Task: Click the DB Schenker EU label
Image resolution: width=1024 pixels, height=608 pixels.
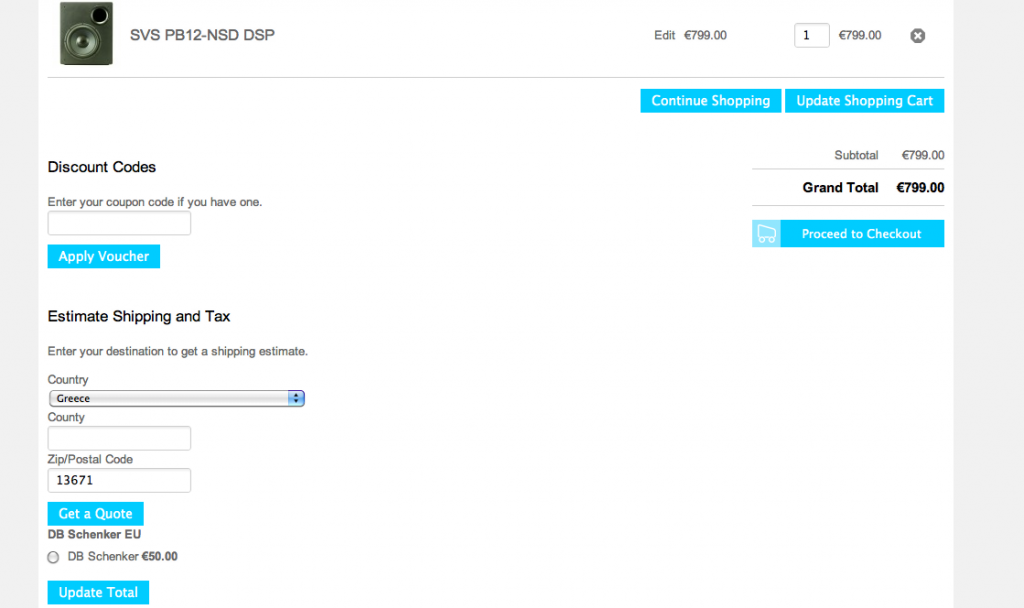Action: coord(94,534)
